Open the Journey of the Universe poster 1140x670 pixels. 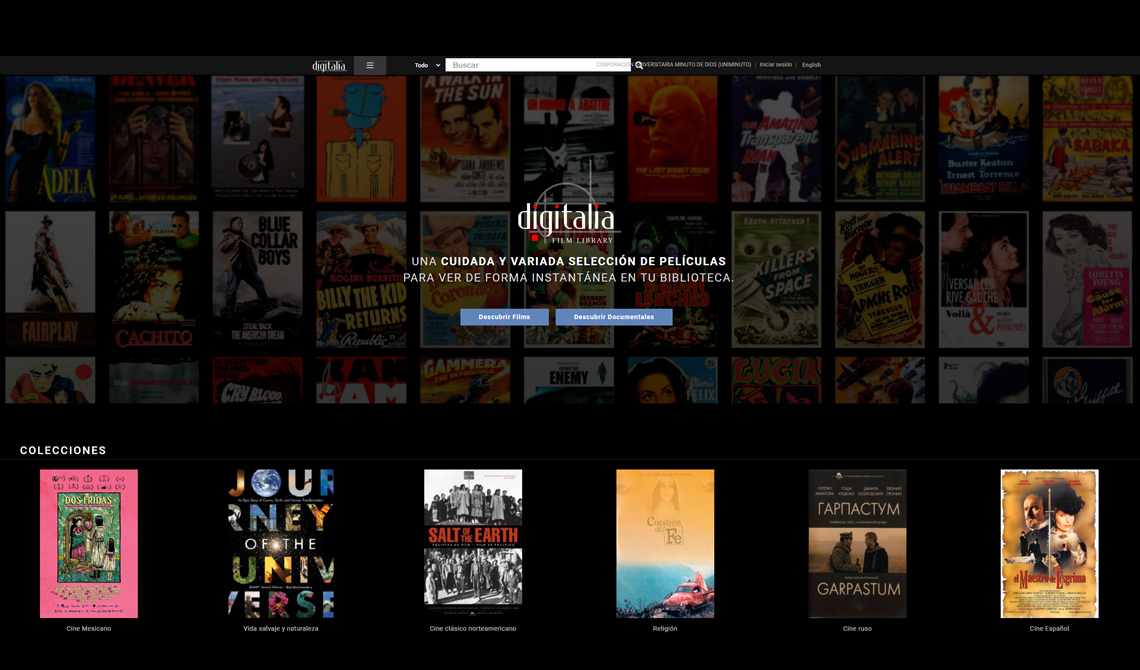point(281,544)
